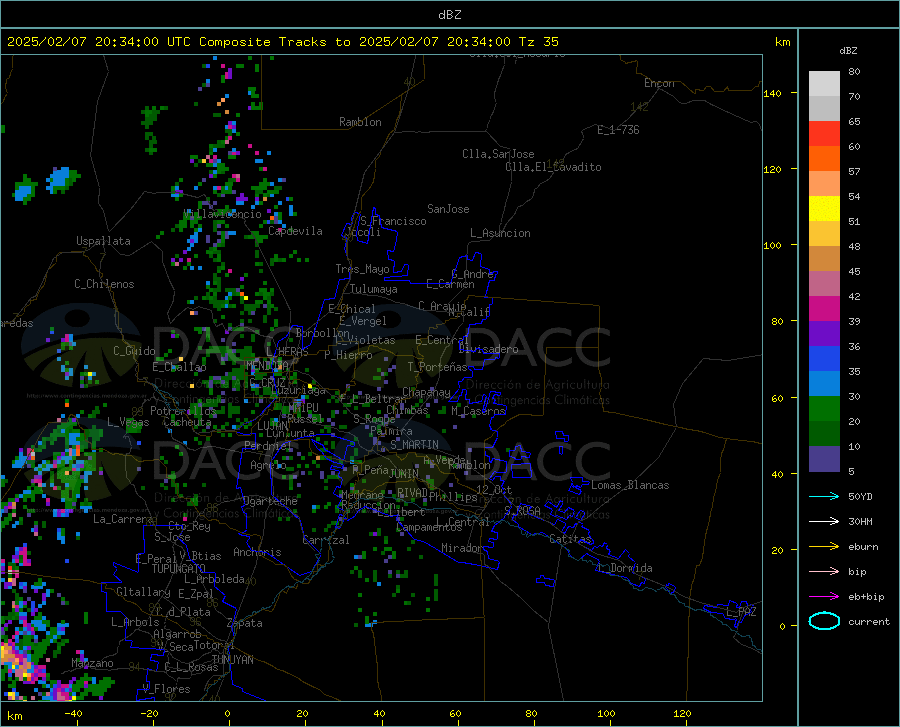Click the 'E_1-736' map label
Screen dimensions: 900x727
(618, 130)
